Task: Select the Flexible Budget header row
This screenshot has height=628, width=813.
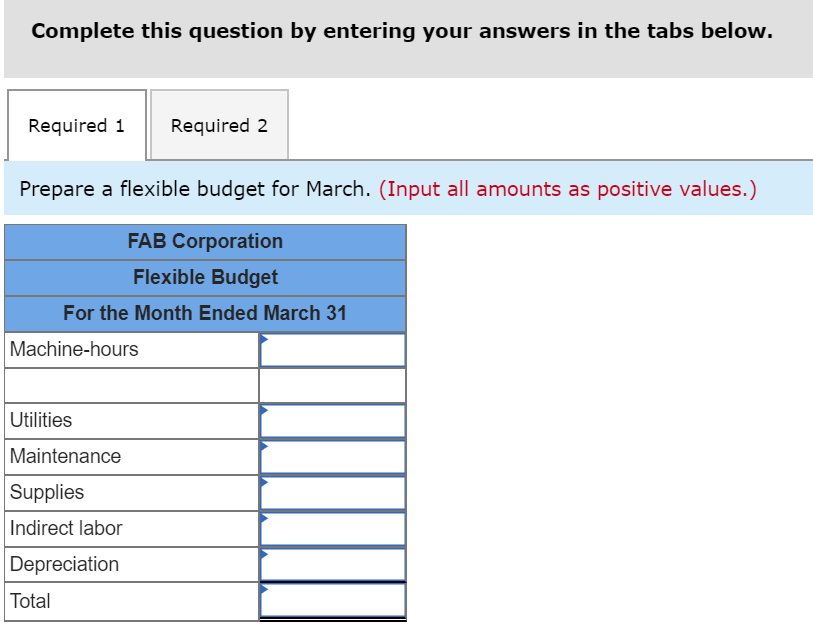Action: [x=204, y=277]
